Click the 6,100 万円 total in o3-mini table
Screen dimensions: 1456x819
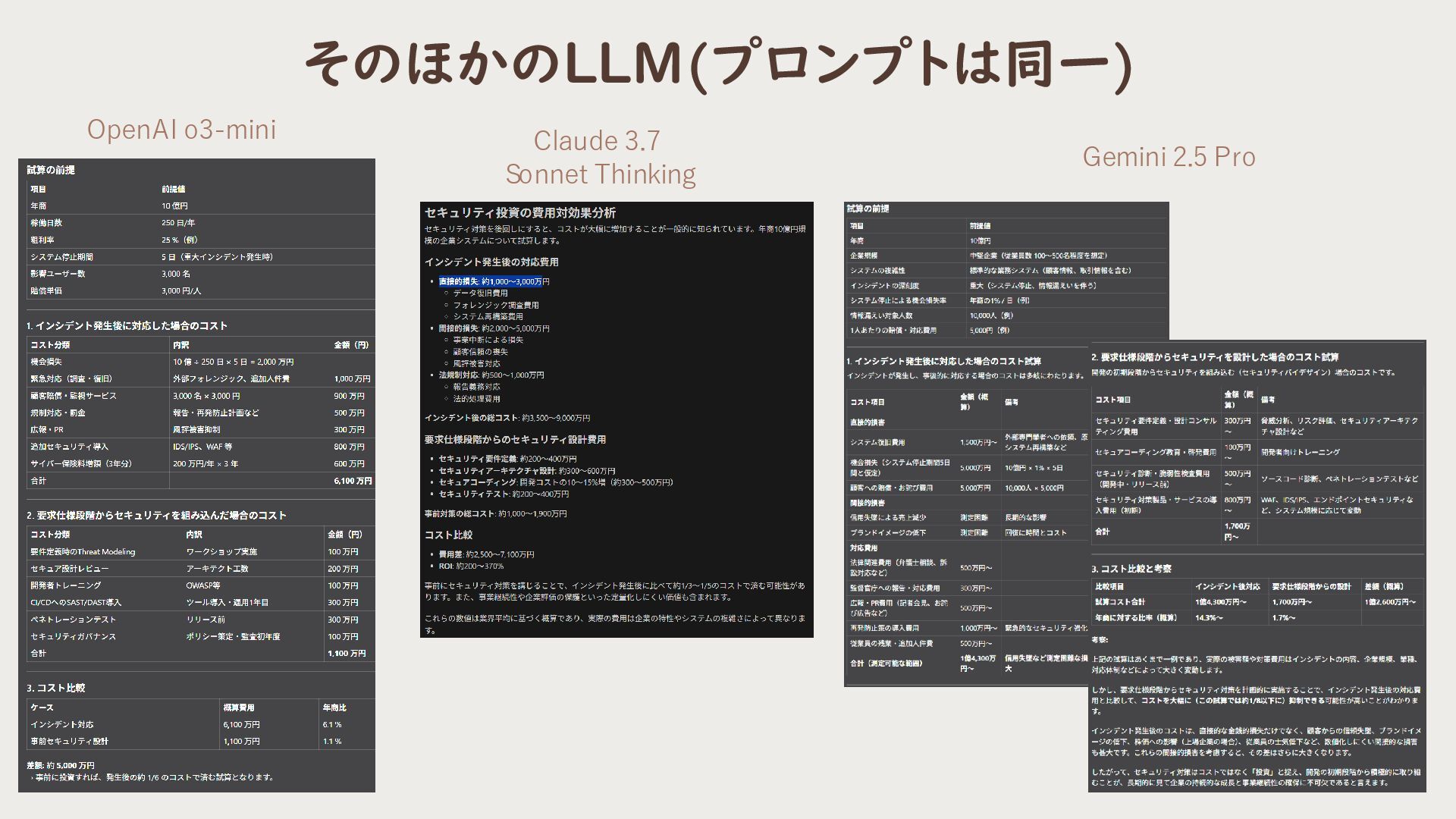click(x=352, y=481)
